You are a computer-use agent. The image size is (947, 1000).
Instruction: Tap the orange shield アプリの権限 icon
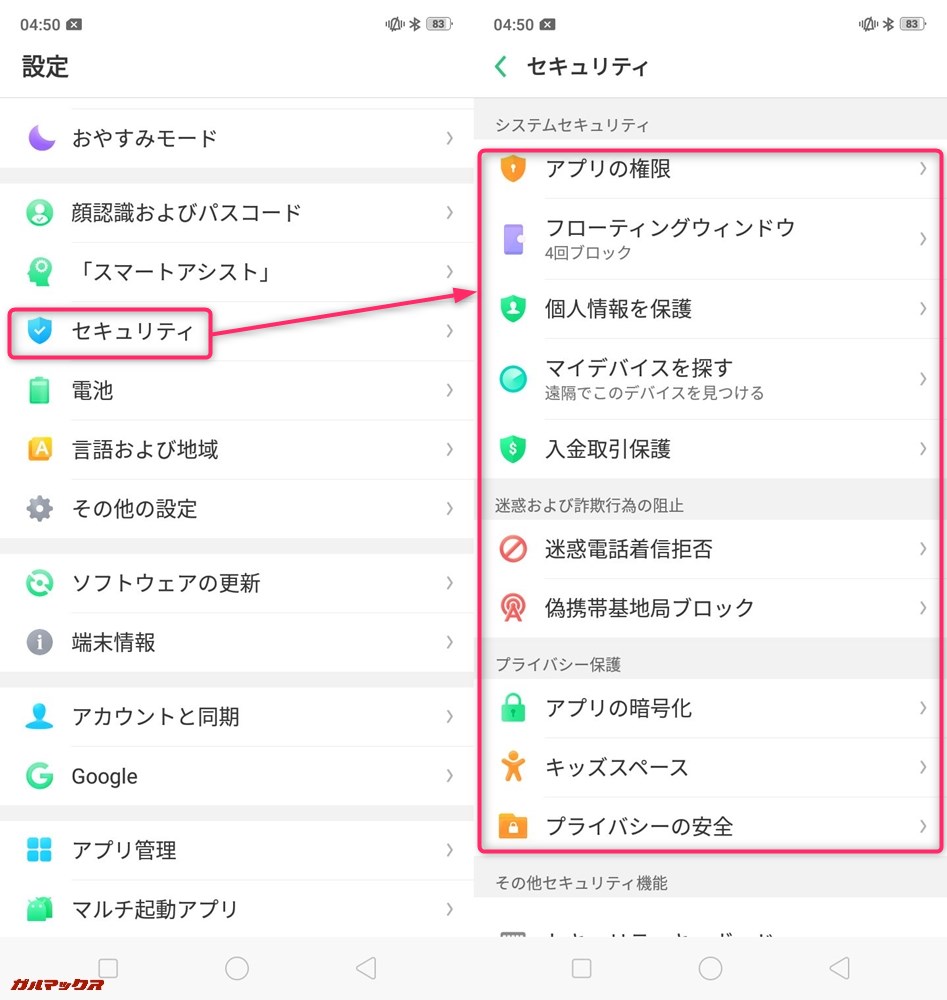pyautogui.click(x=513, y=168)
